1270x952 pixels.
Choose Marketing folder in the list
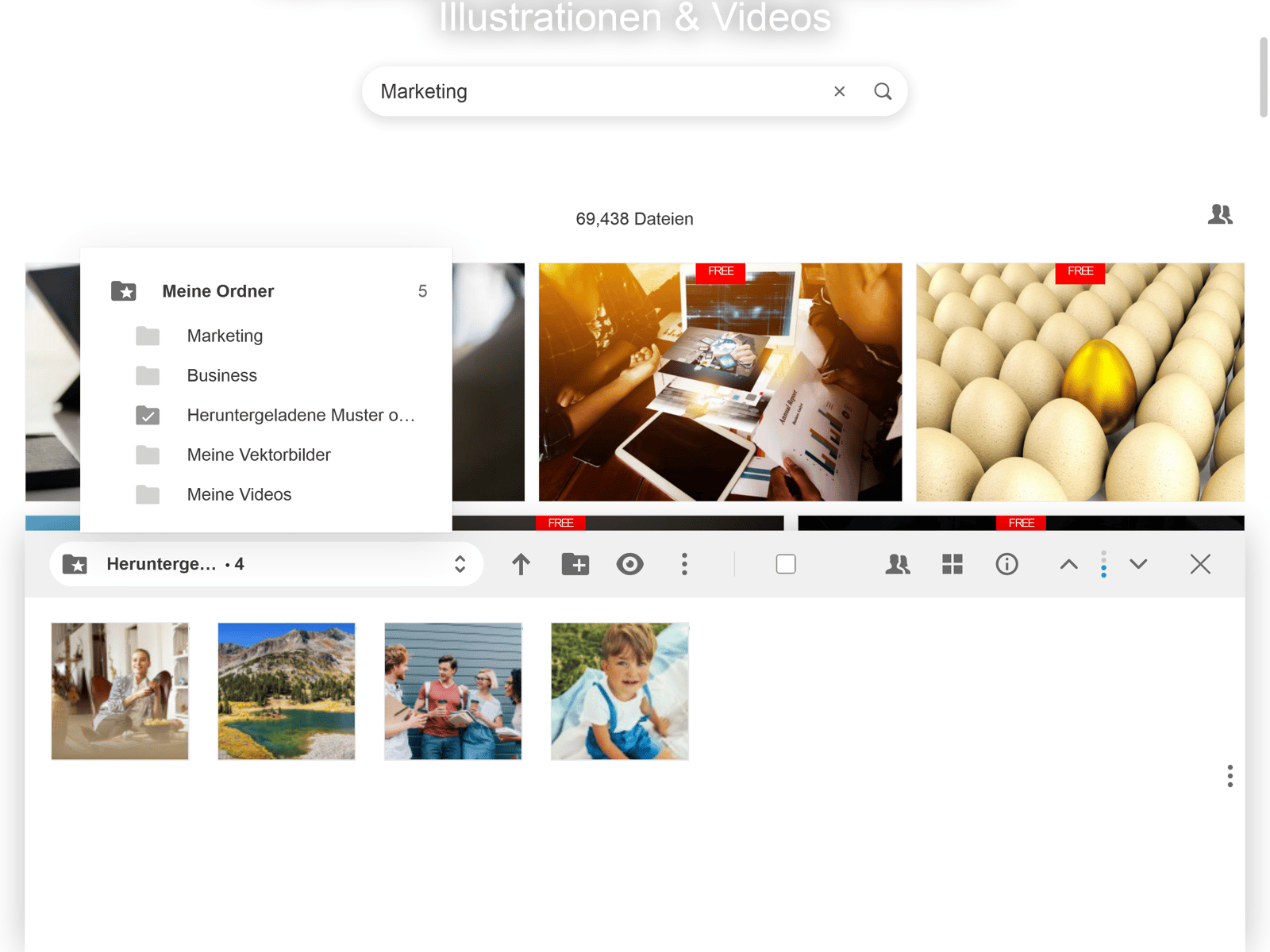[x=225, y=336]
